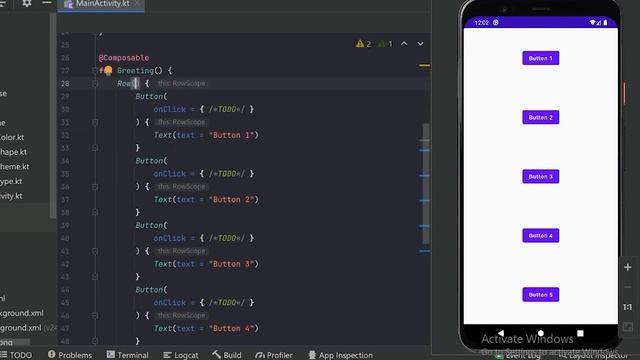This screenshot has width=640, height=360.
Task: Open the Profiler tool window
Action: click(273, 355)
